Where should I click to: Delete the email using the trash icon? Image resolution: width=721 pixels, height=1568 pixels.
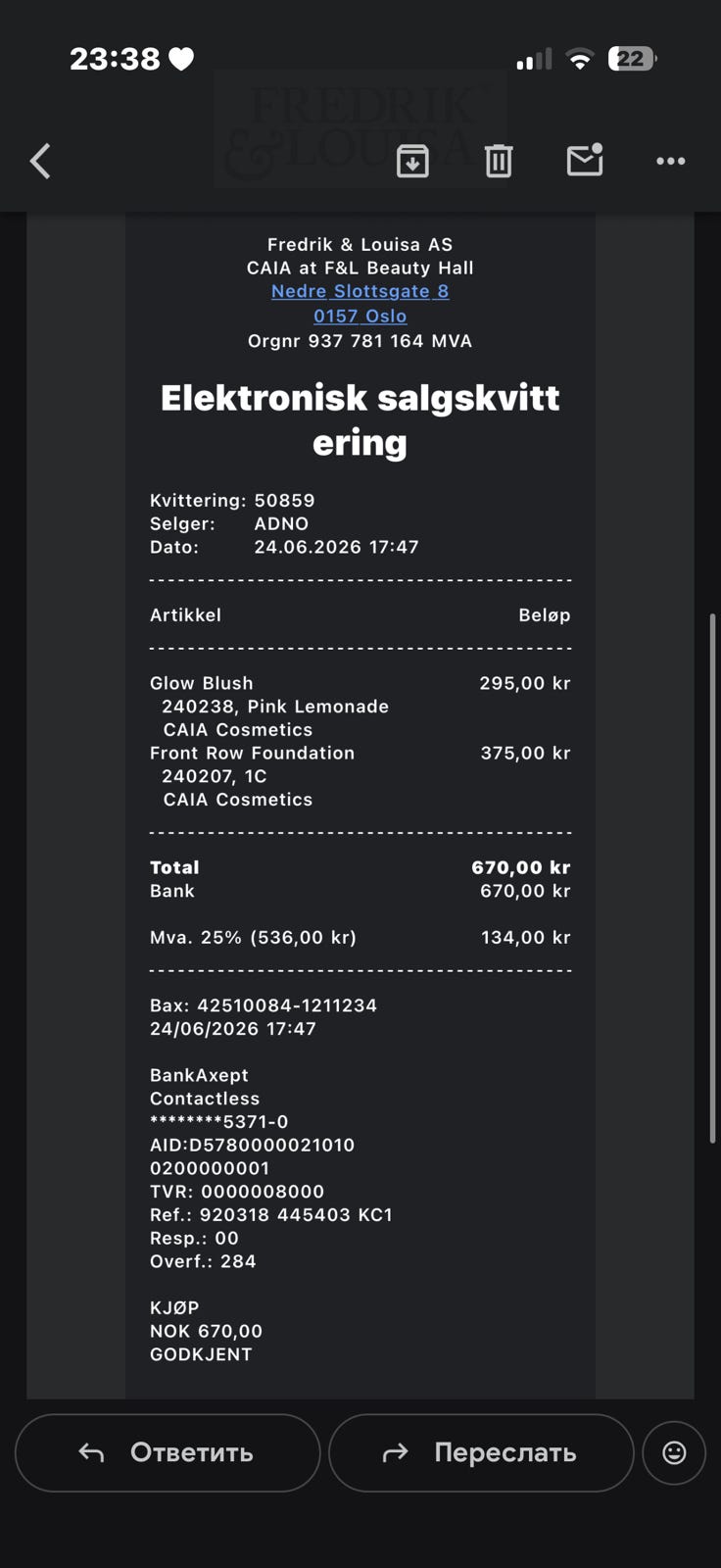point(499,161)
